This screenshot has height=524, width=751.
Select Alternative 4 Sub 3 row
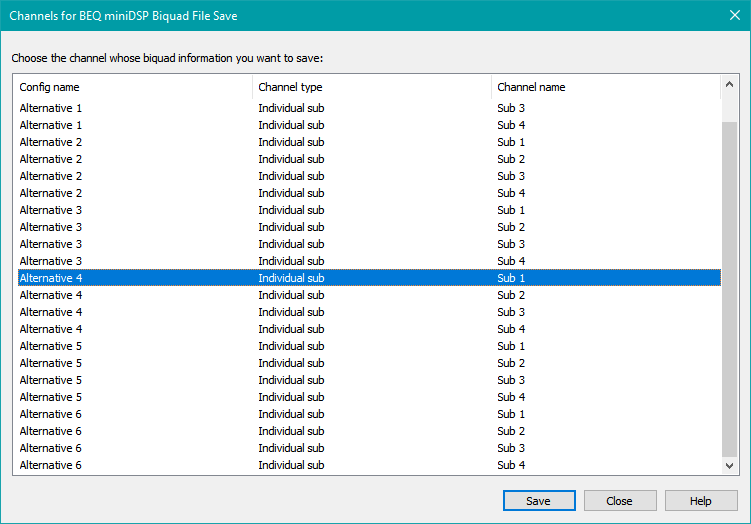[x=369, y=312]
